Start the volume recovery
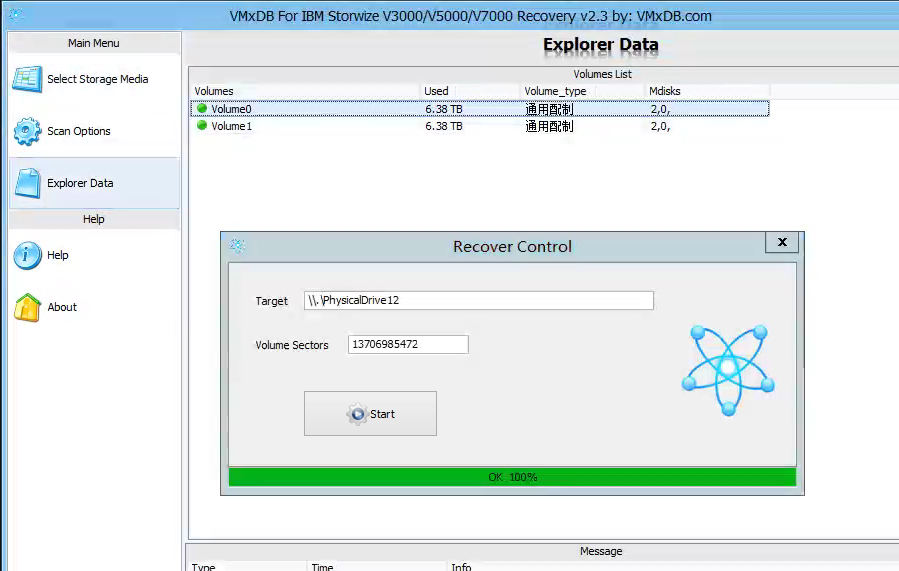The height and width of the screenshot is (571, 899). click(370, 413)
